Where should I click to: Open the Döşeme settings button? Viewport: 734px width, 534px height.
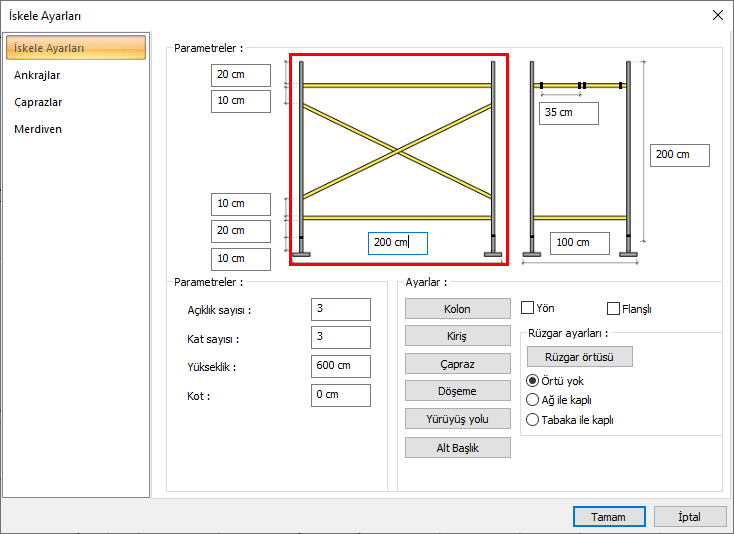coord(458,391)
